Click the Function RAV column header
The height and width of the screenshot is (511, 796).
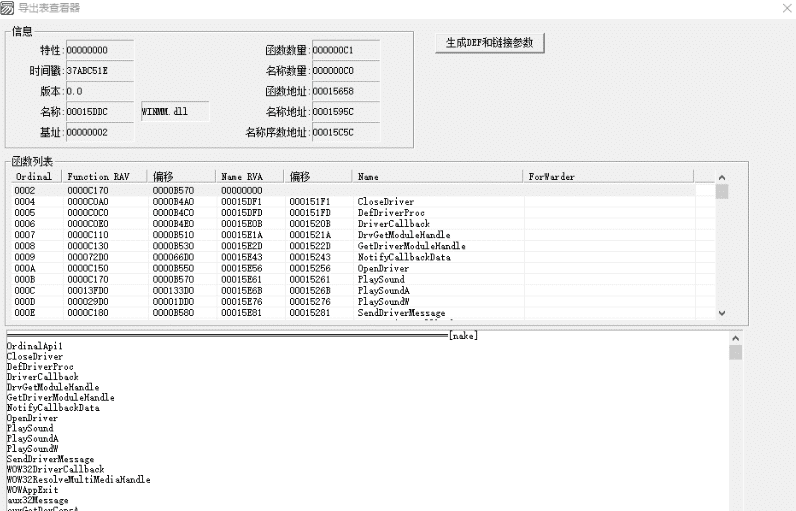click(x=98, y=177)
